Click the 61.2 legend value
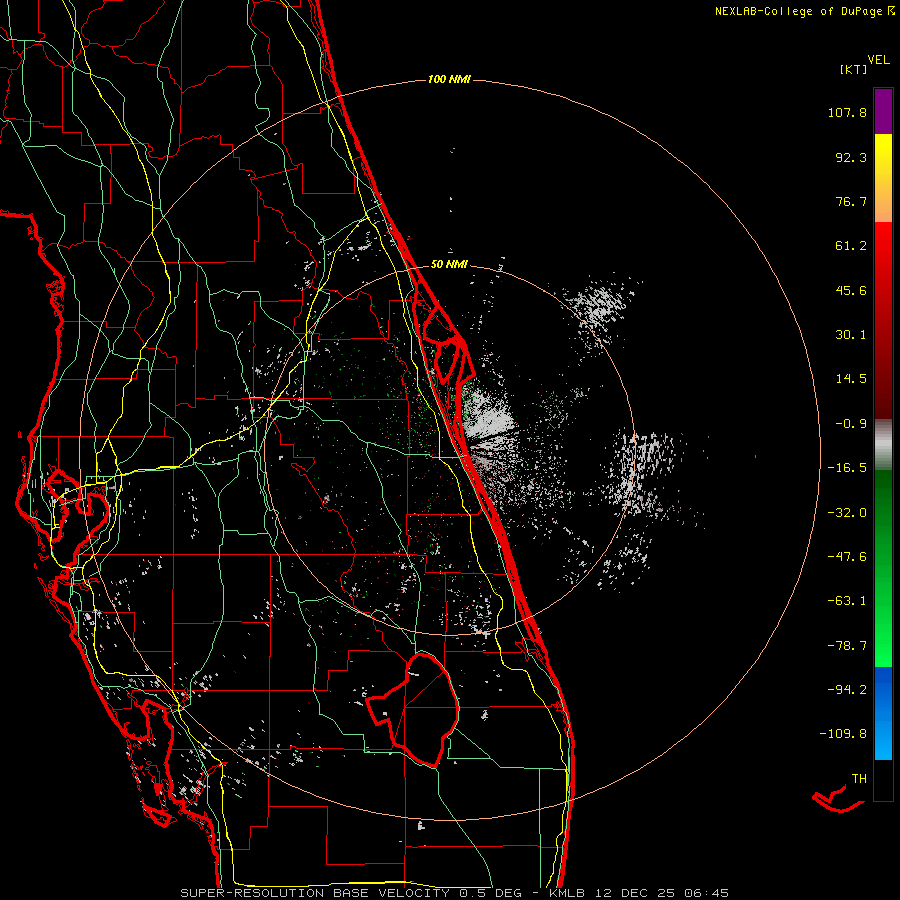The height and width of the screenshot is (900, 900). click(851, 246)
